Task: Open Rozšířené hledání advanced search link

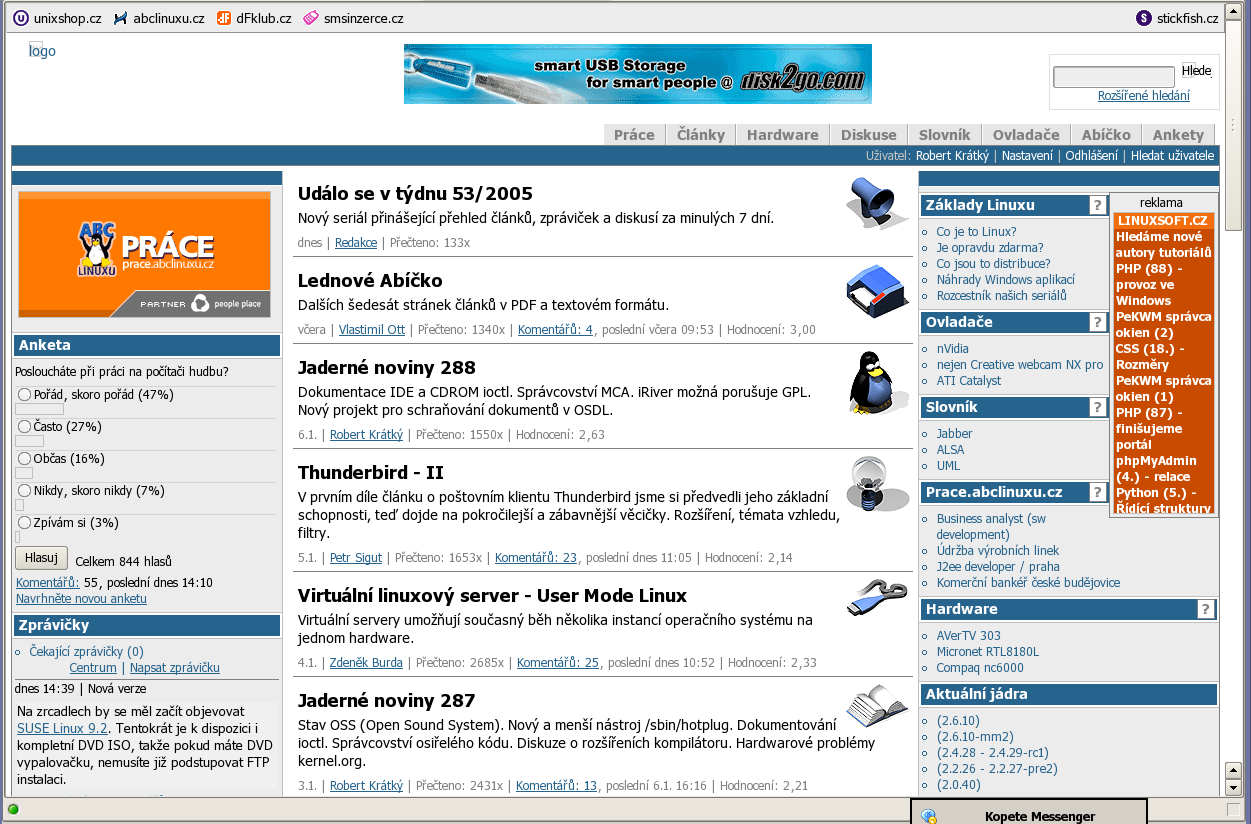Action: point(1144,96)
